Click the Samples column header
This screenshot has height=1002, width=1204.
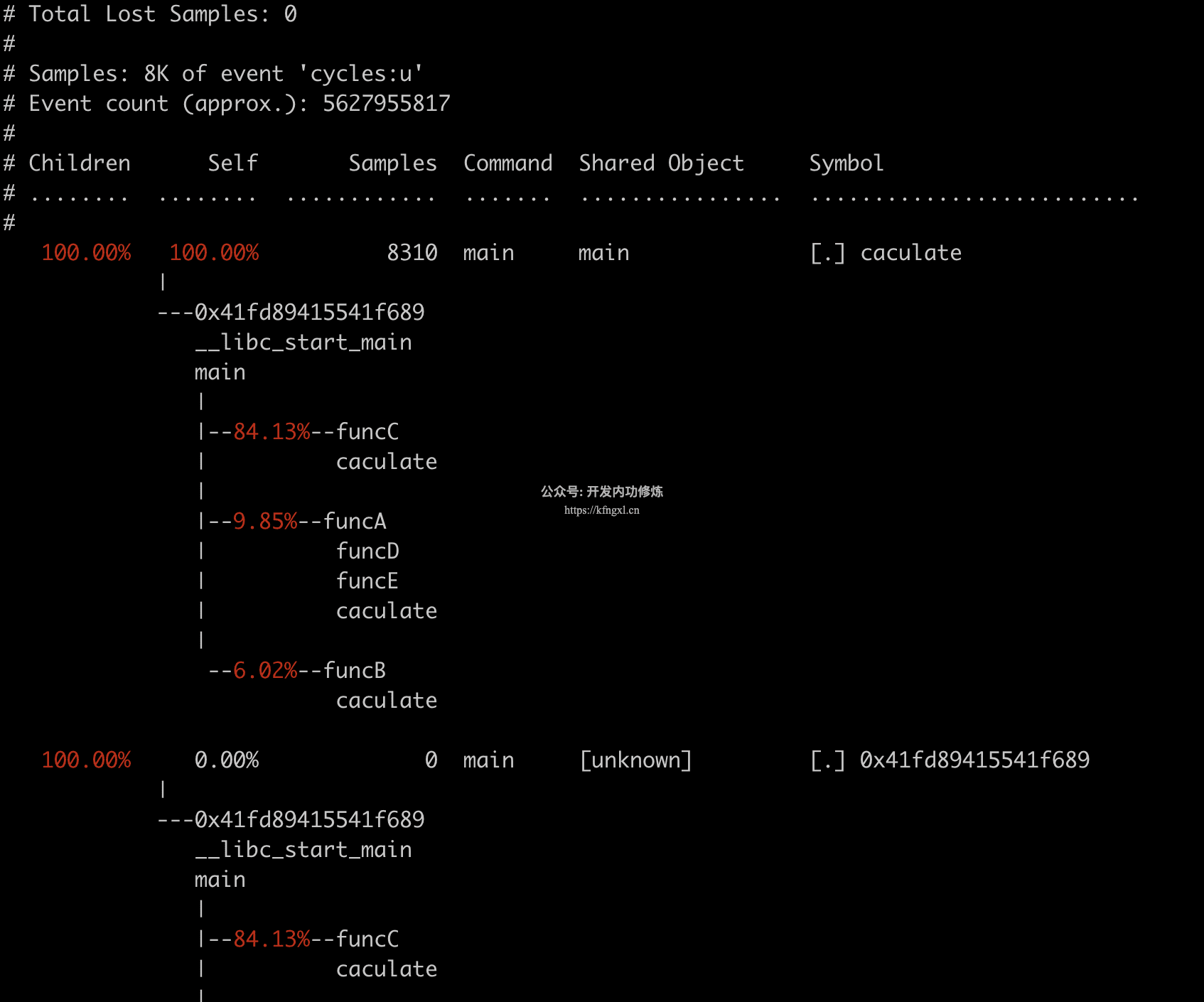pyautogui.click(x=392, y=163)
